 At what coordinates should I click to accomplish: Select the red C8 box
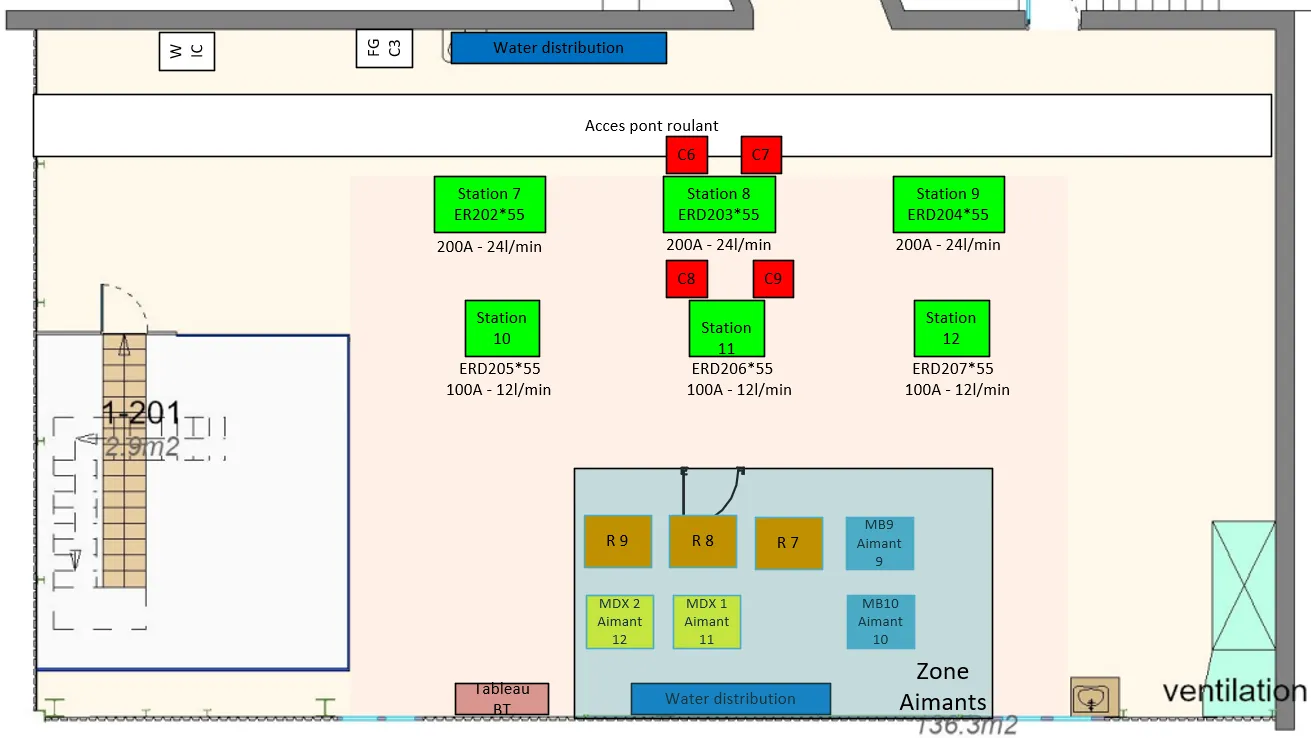[687, 279]
